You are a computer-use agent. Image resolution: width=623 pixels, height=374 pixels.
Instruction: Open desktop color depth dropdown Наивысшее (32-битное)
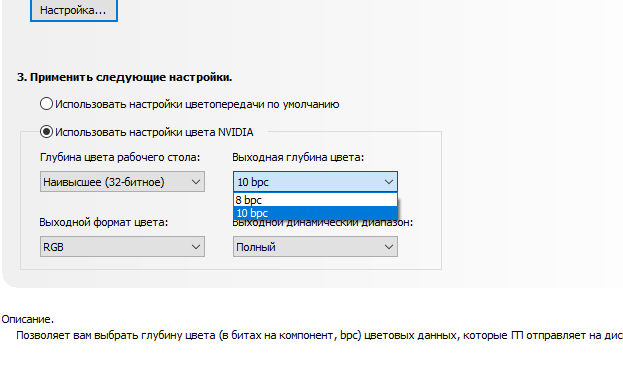tap(122, 182)
